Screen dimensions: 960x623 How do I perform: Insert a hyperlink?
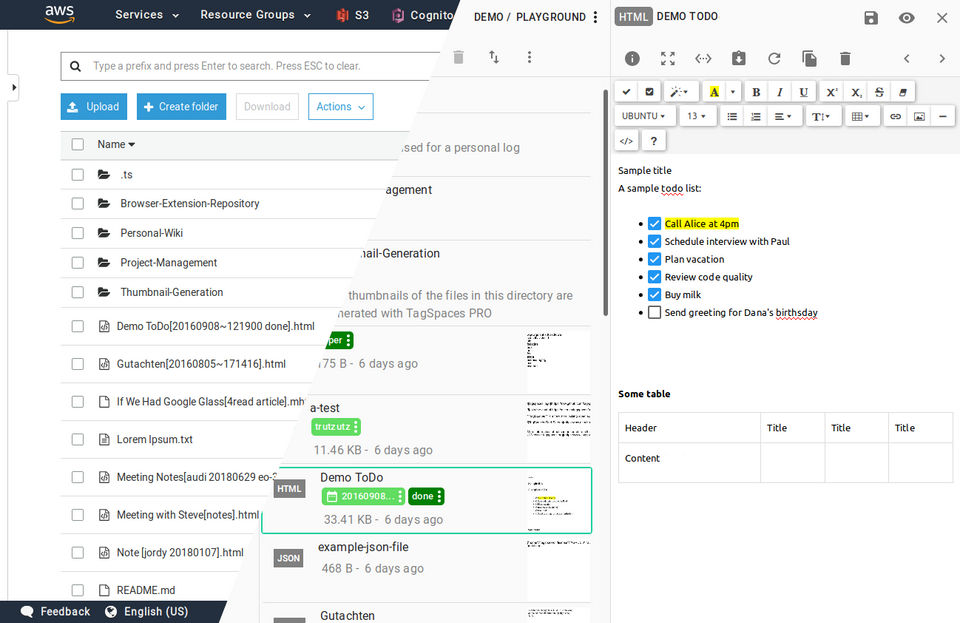895,116
